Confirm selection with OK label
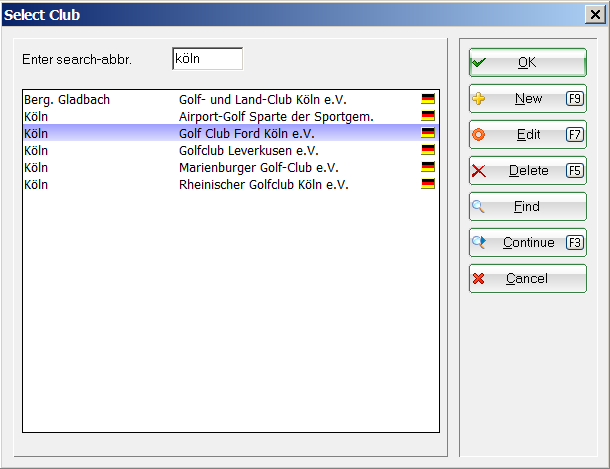The width and height of the screenshot is (610, 469). 527,62
